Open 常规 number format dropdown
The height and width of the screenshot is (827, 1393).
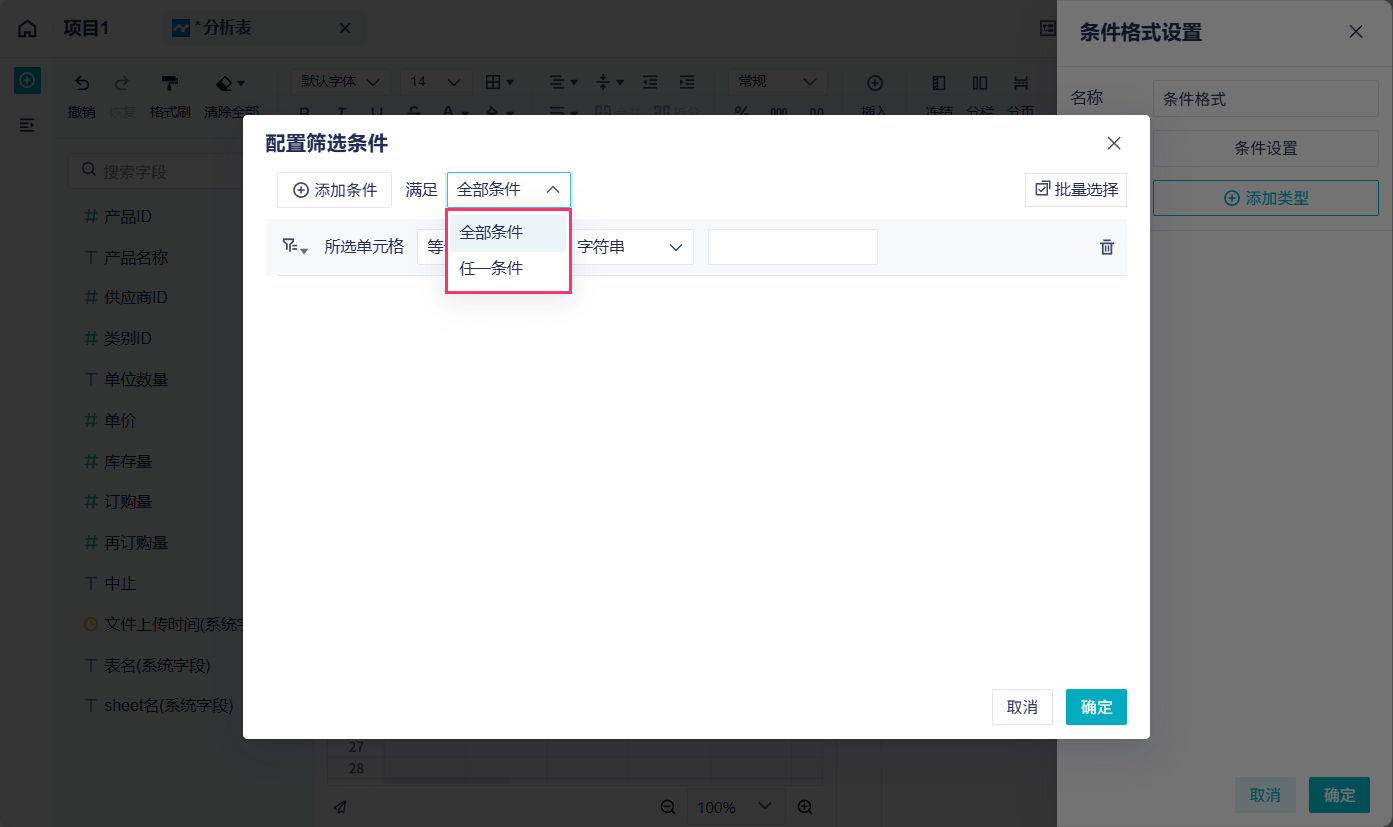(776, 81)
